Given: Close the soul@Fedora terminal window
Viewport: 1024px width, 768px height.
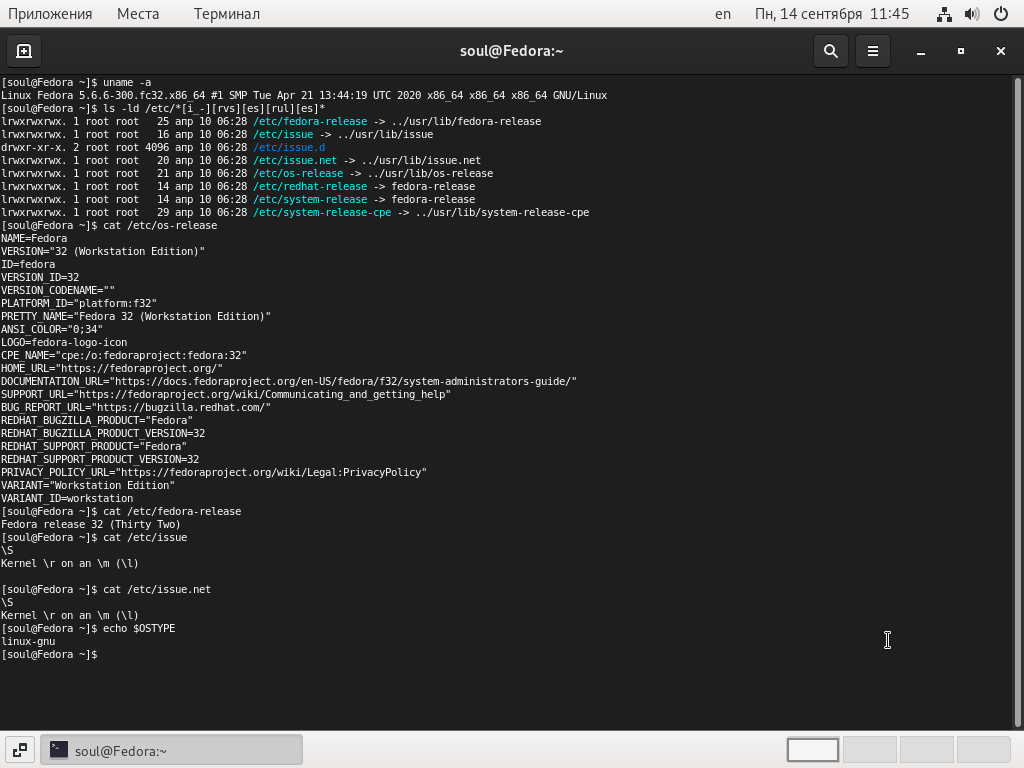Looking at the screenshot, I should coord(1000,51).
